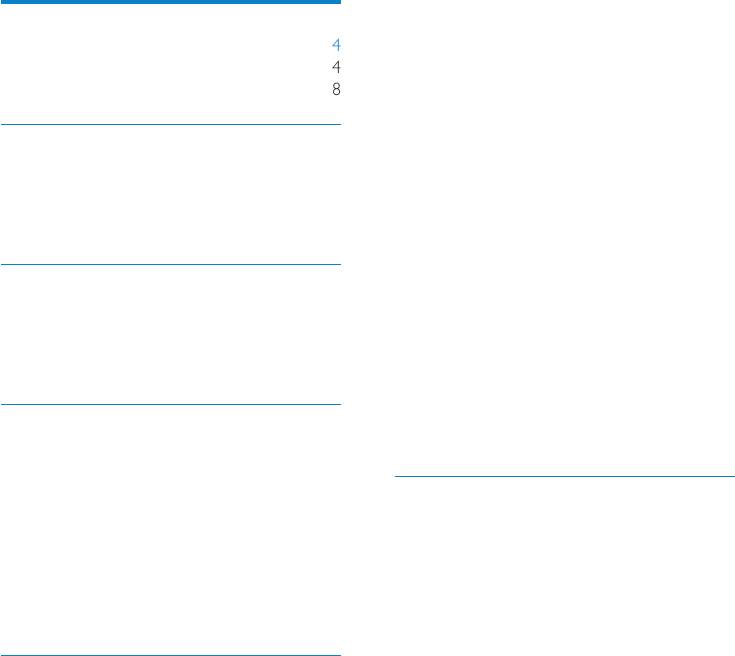Click the thin line below number 8

pyautogui.click(x=171, y=125)
